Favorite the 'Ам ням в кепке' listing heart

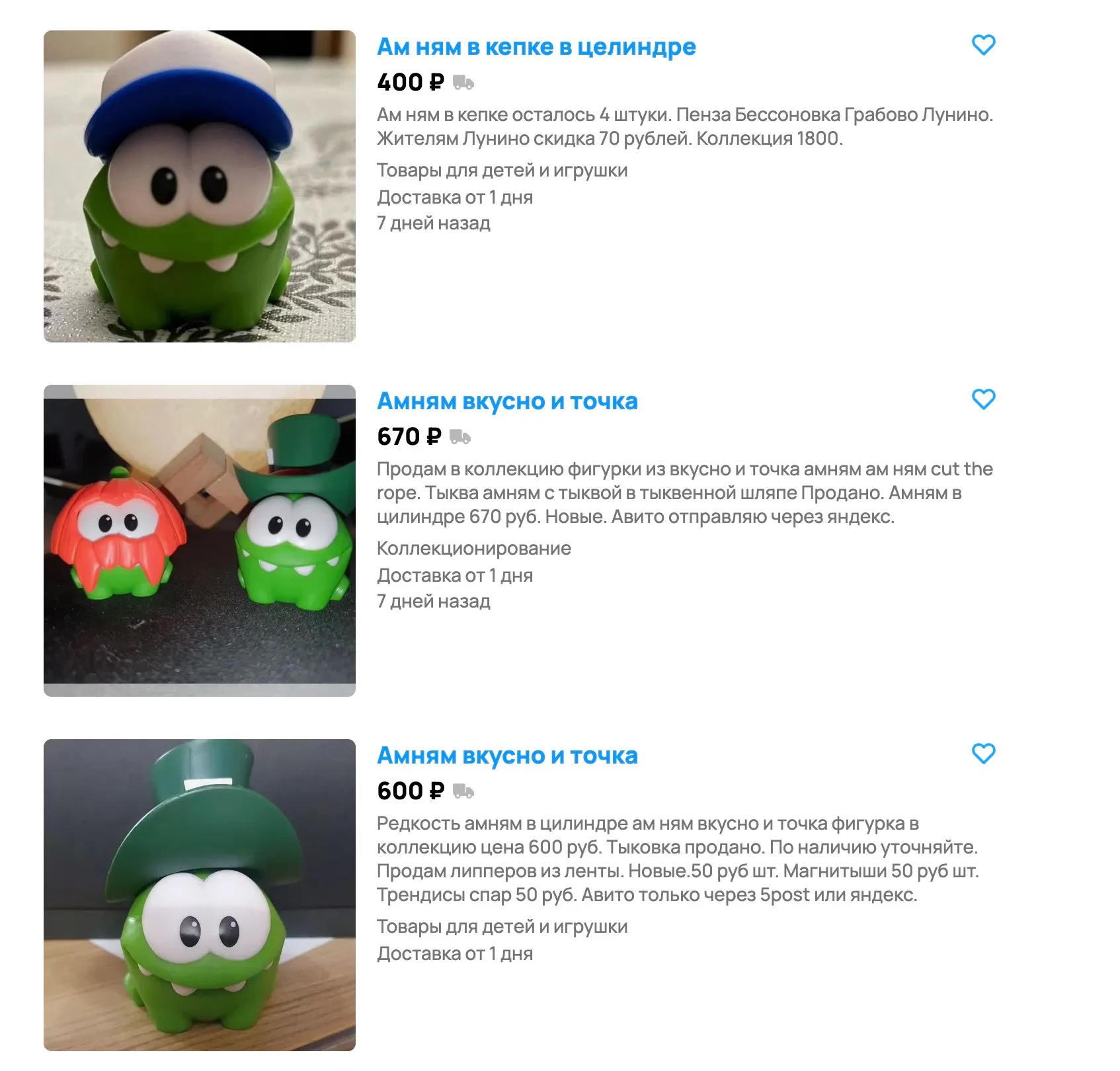click(x=983, y=45)
